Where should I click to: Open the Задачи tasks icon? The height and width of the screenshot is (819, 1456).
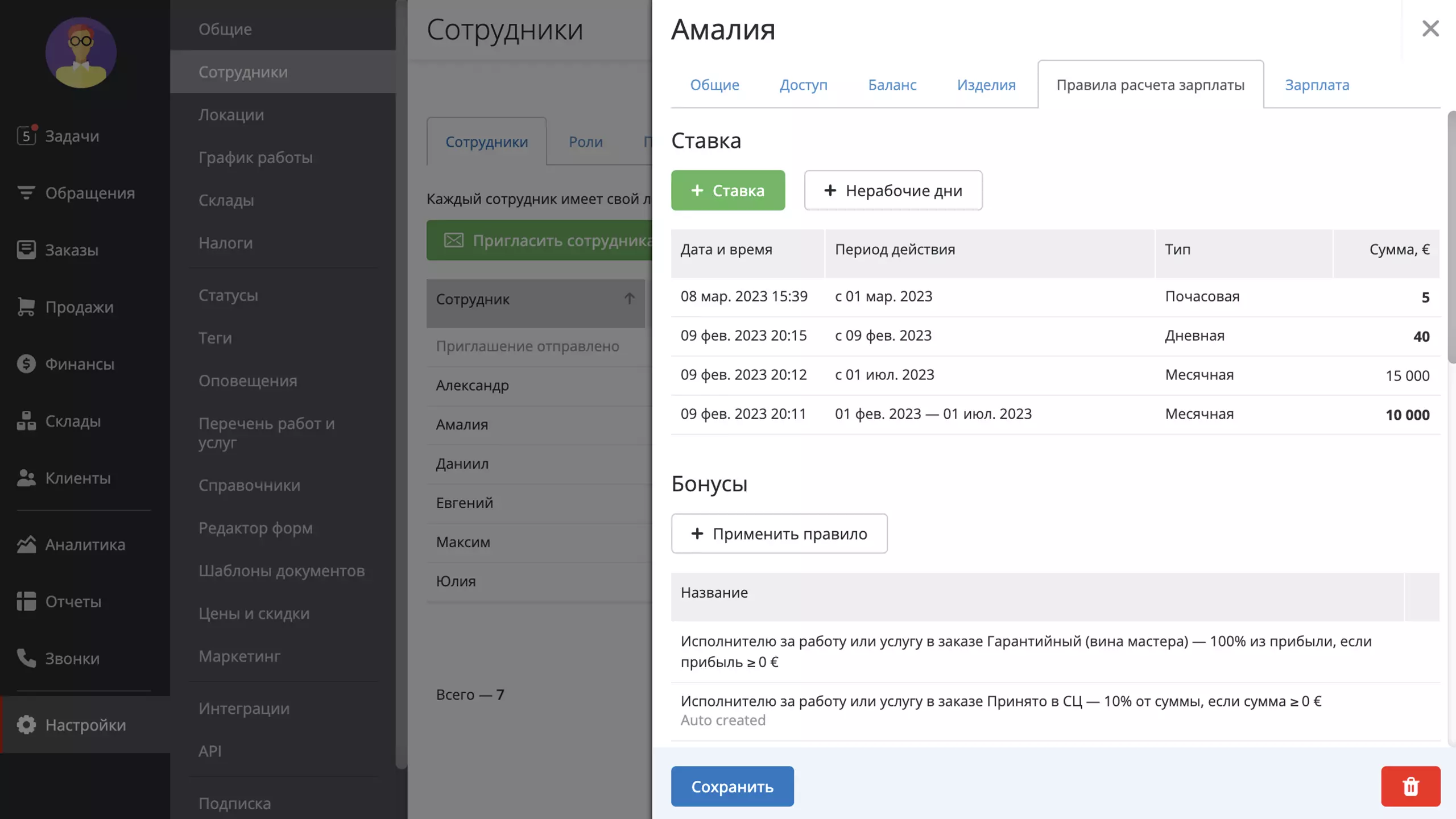tap(26, 135)
